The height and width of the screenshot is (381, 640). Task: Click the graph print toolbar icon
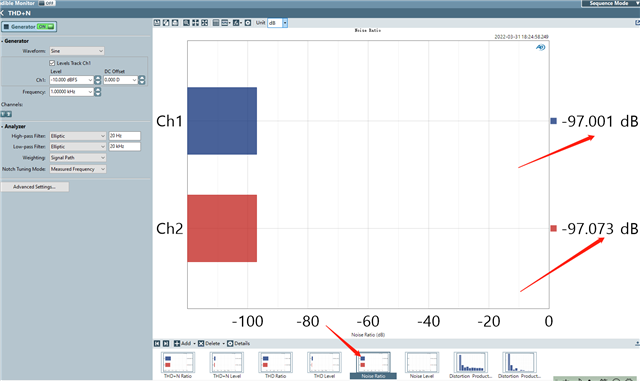pos(175,23)
